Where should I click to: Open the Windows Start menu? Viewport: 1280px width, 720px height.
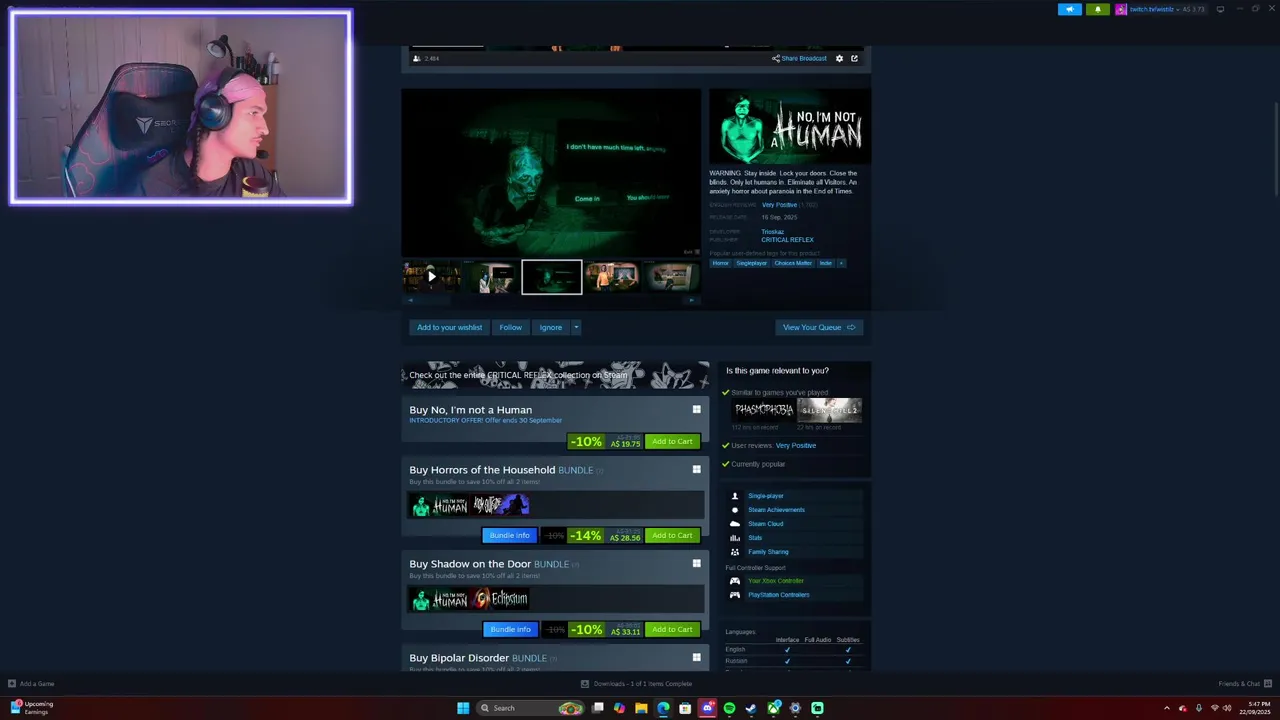[463, 708]
